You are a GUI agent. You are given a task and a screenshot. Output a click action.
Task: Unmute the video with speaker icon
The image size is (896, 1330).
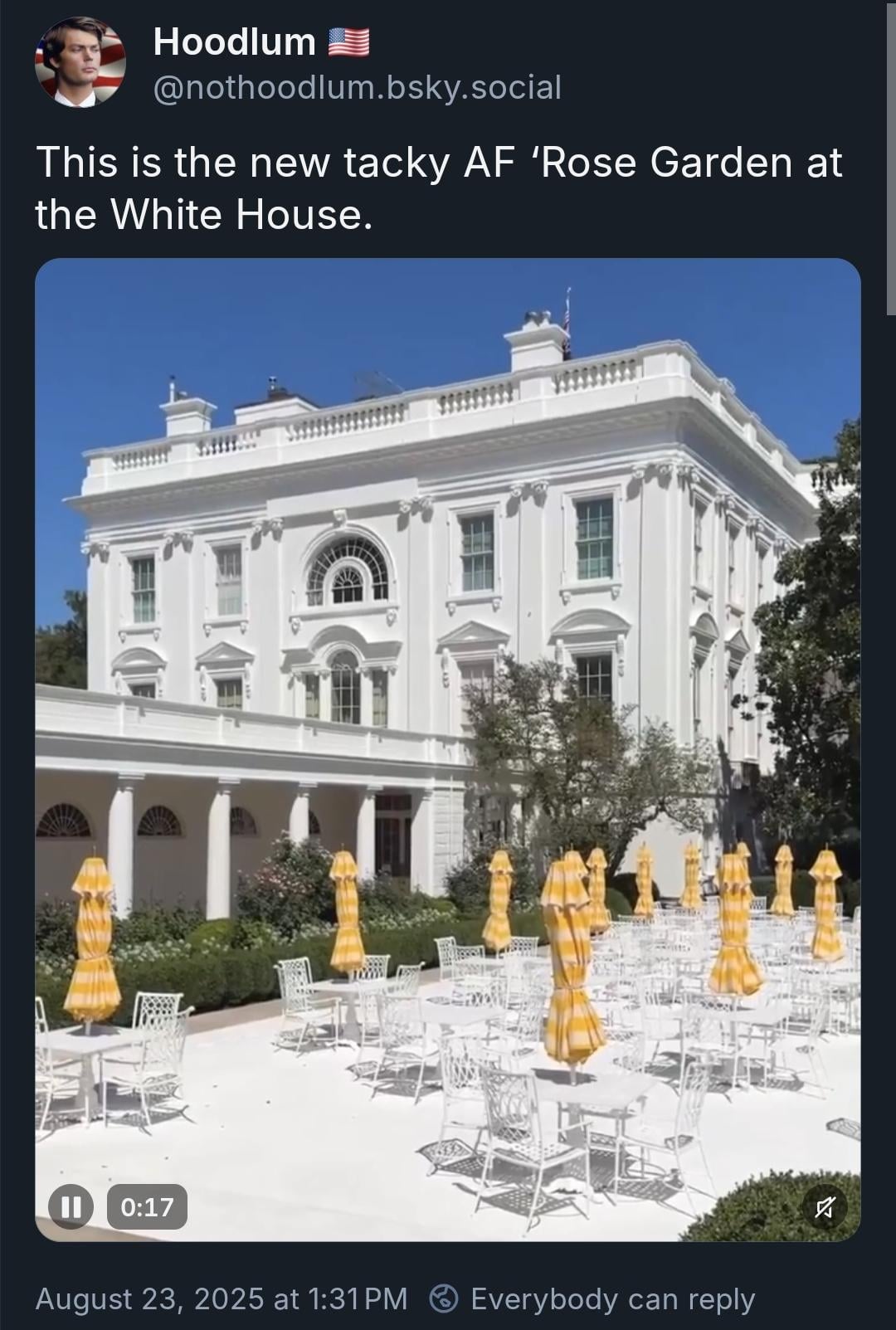(824, 1206)
